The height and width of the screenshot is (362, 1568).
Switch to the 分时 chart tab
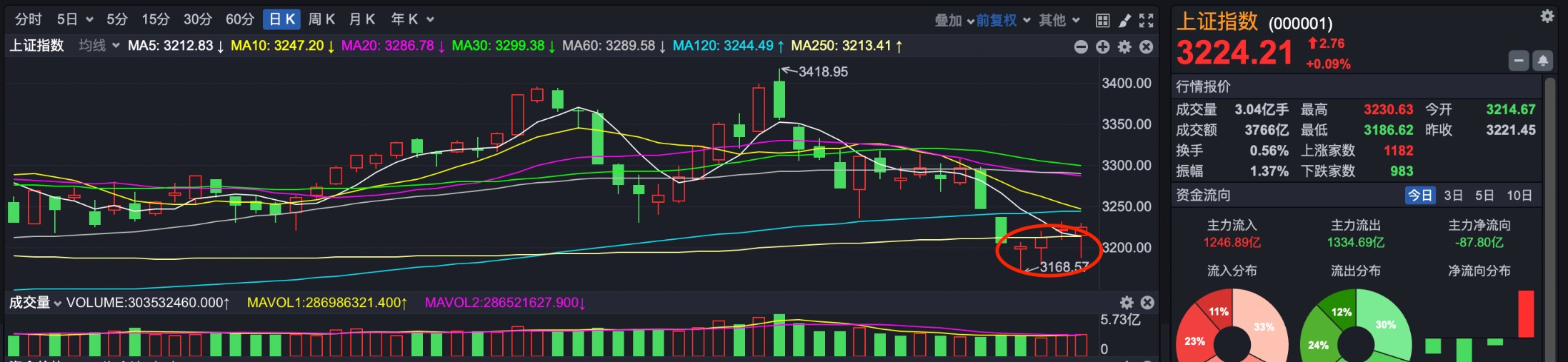click(29, 19)
